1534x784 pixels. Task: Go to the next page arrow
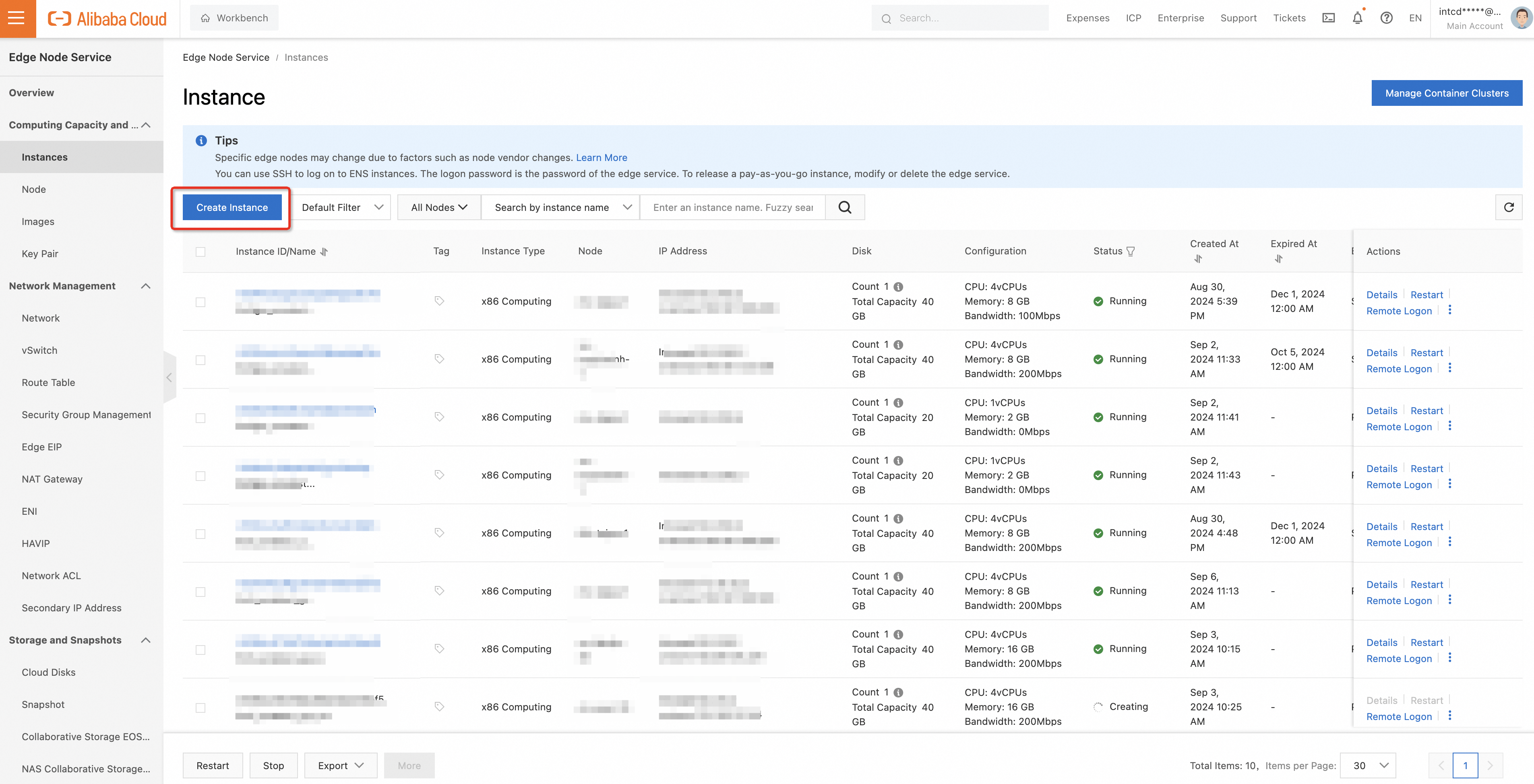1491,765
